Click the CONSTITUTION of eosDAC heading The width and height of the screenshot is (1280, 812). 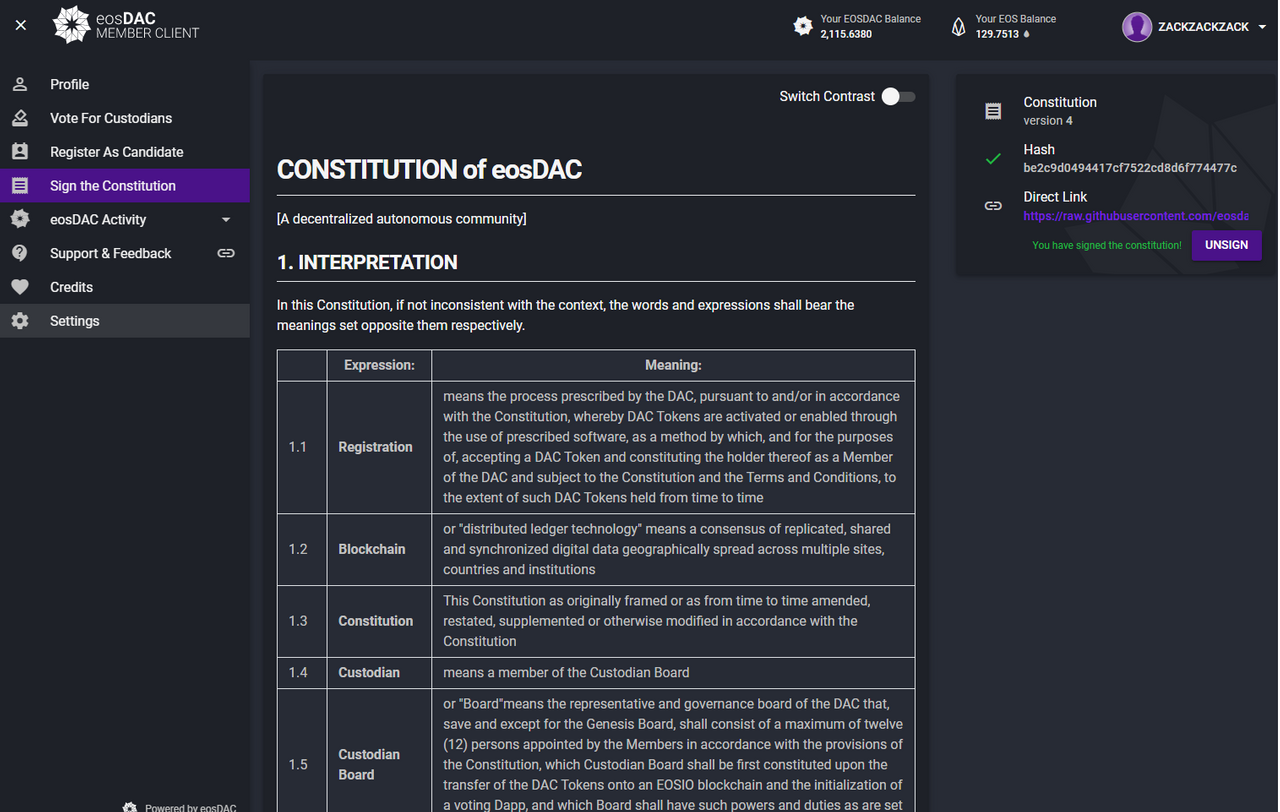point(429,170)
